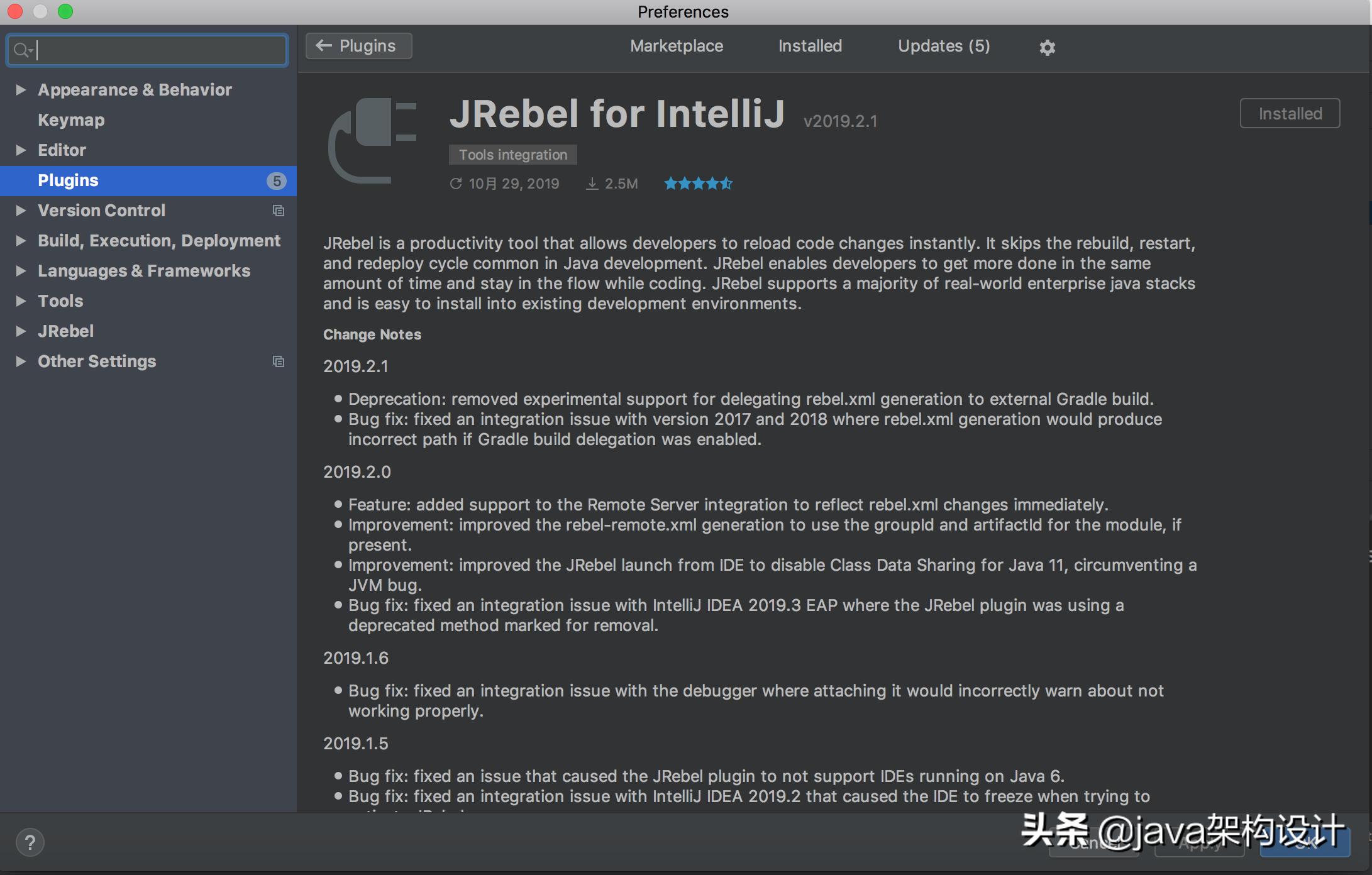Click the 2019.1.6 version heading
The width and height of the screenshot is (1372, 875).
pos(356,658)
